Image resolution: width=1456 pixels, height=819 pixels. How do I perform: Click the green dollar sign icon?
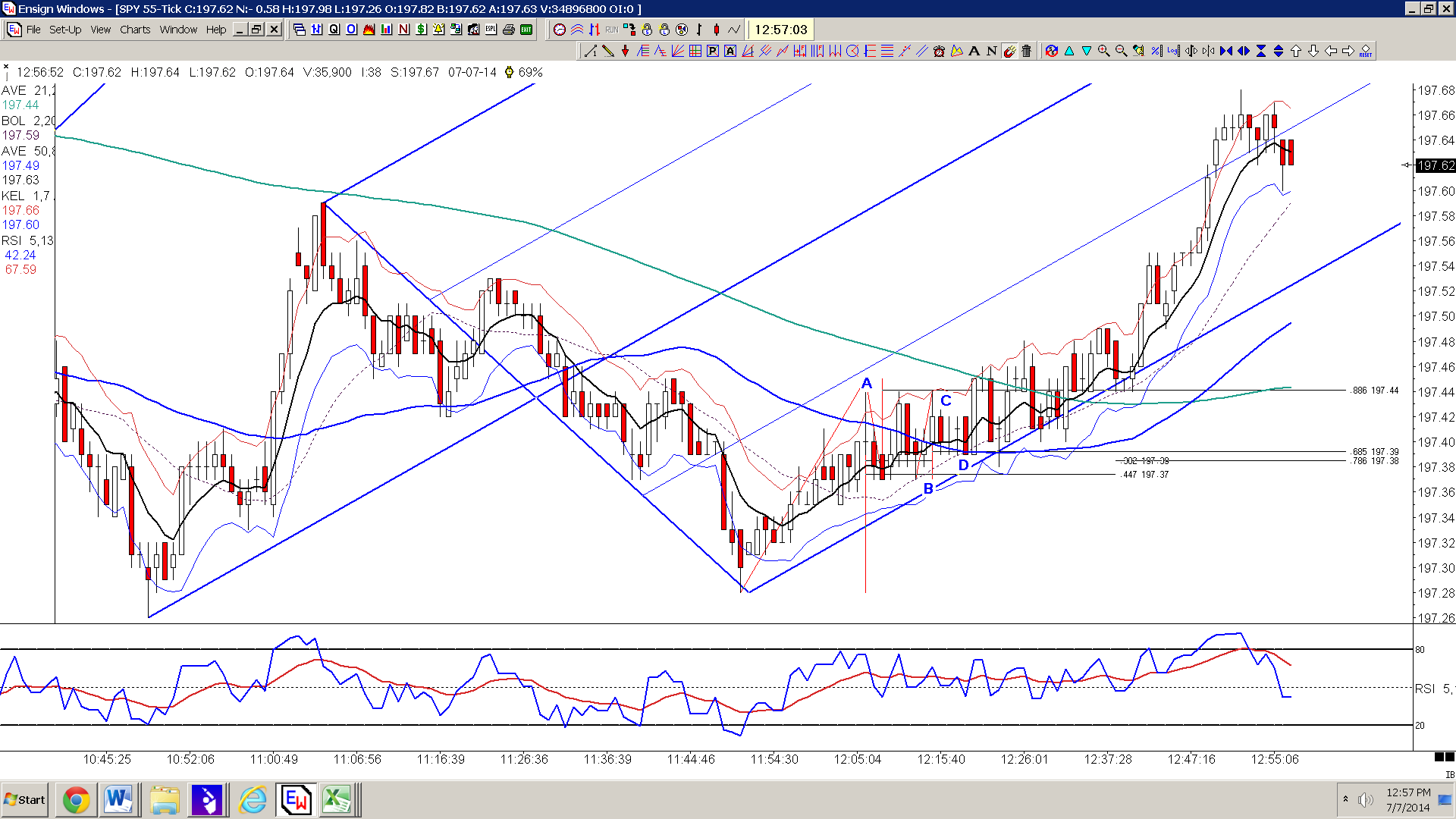[x=421, y=30]
